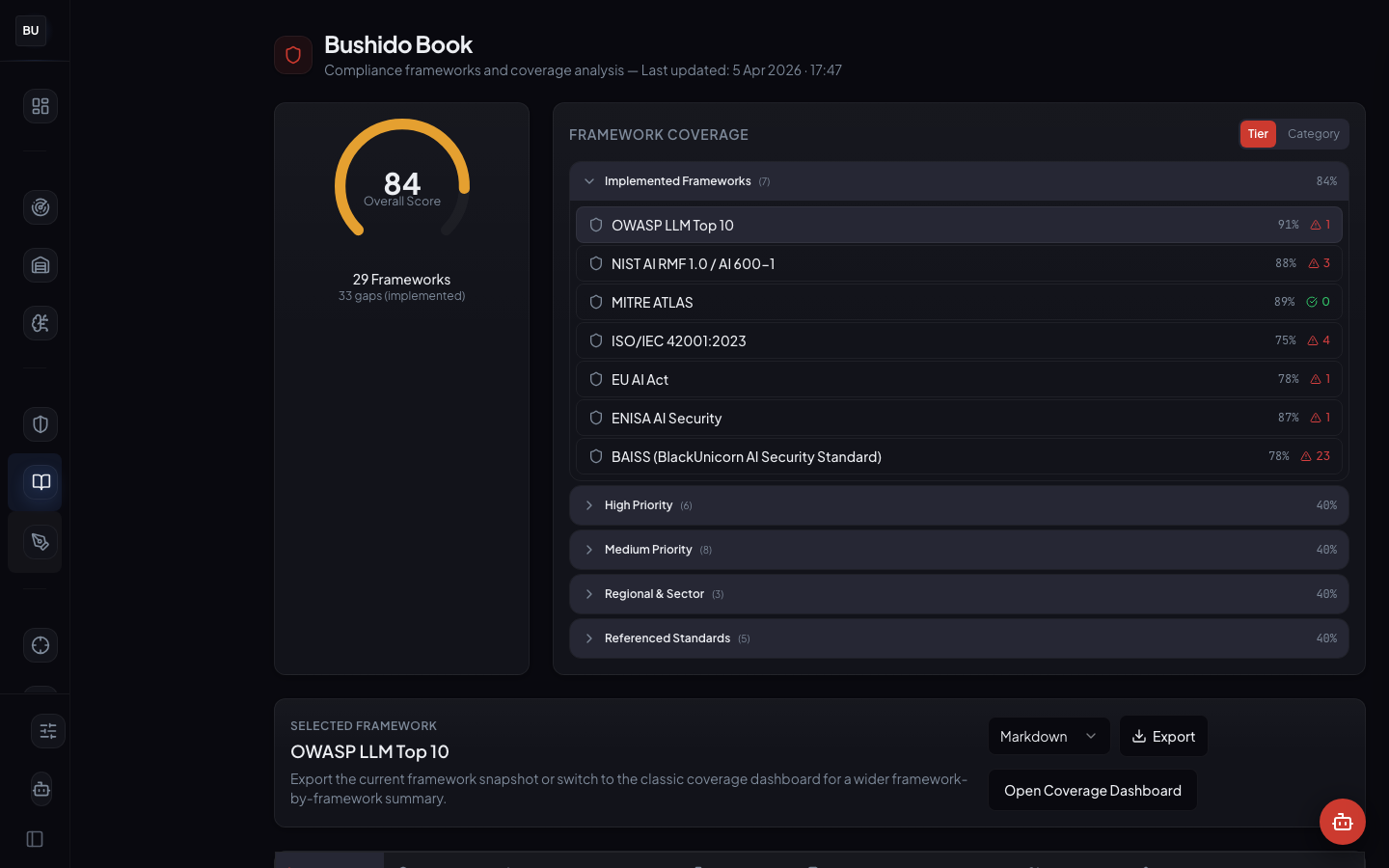1389x868 pixels.
Task: Click the 33 gaps (implemented) text
Action: click(x=401, y=296)
